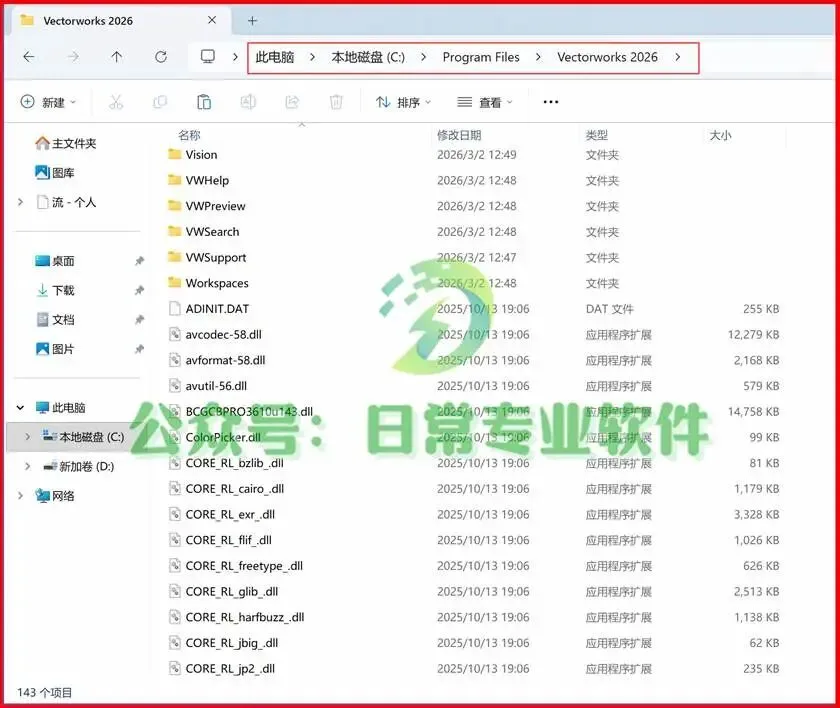Click the Delete trash icon
840x708 pixels.
[x=336, y=102]
